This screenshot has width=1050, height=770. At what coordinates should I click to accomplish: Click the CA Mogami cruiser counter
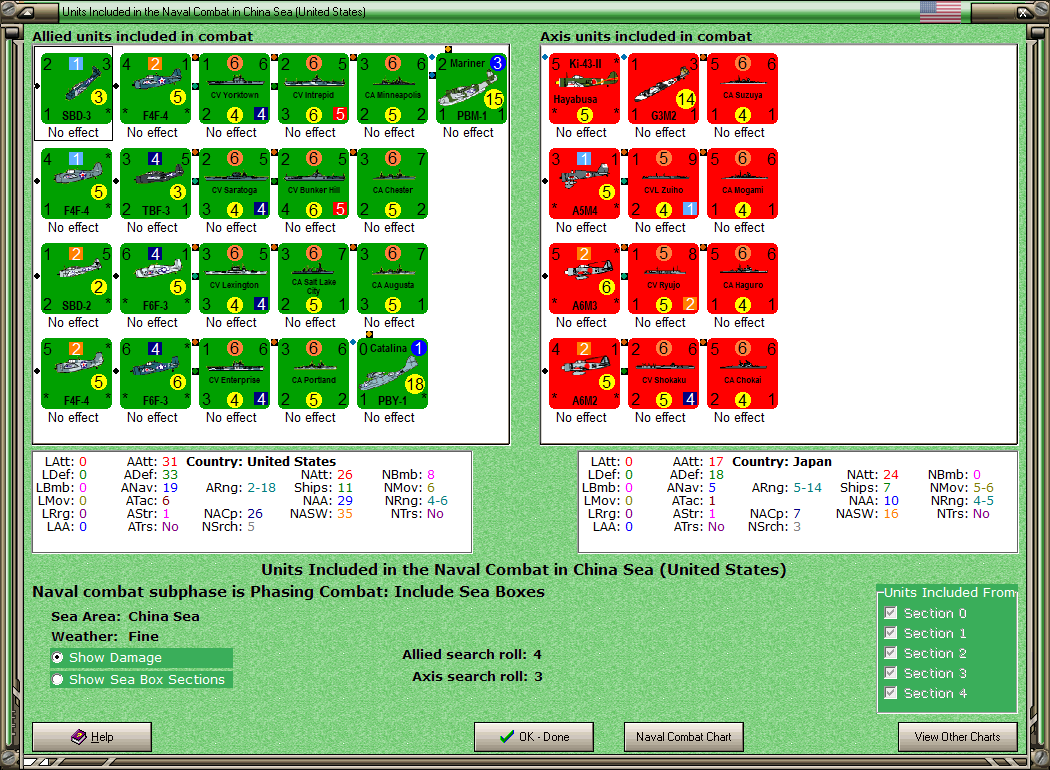[x=743, y=183]
